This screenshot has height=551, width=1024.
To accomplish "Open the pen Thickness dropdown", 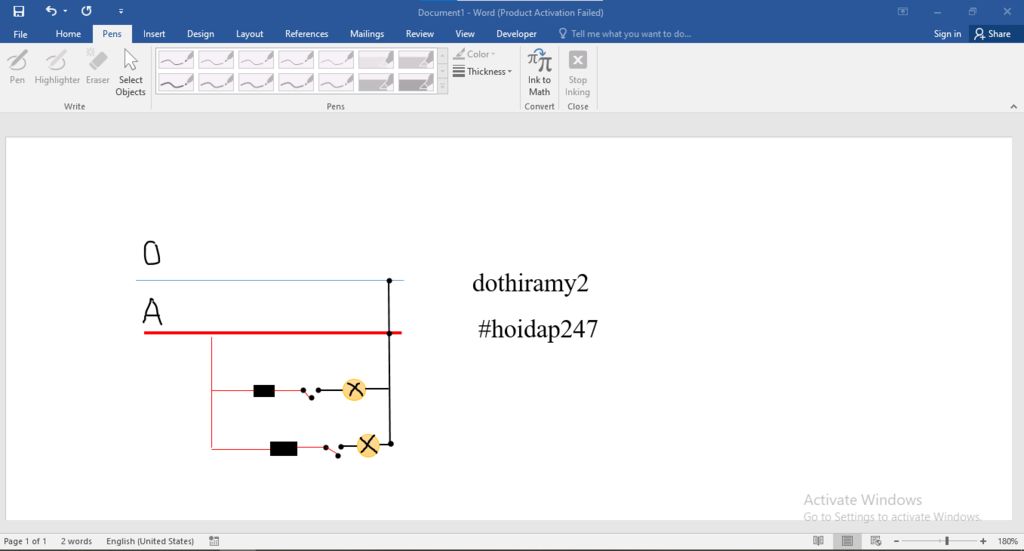I will point(483,71).
